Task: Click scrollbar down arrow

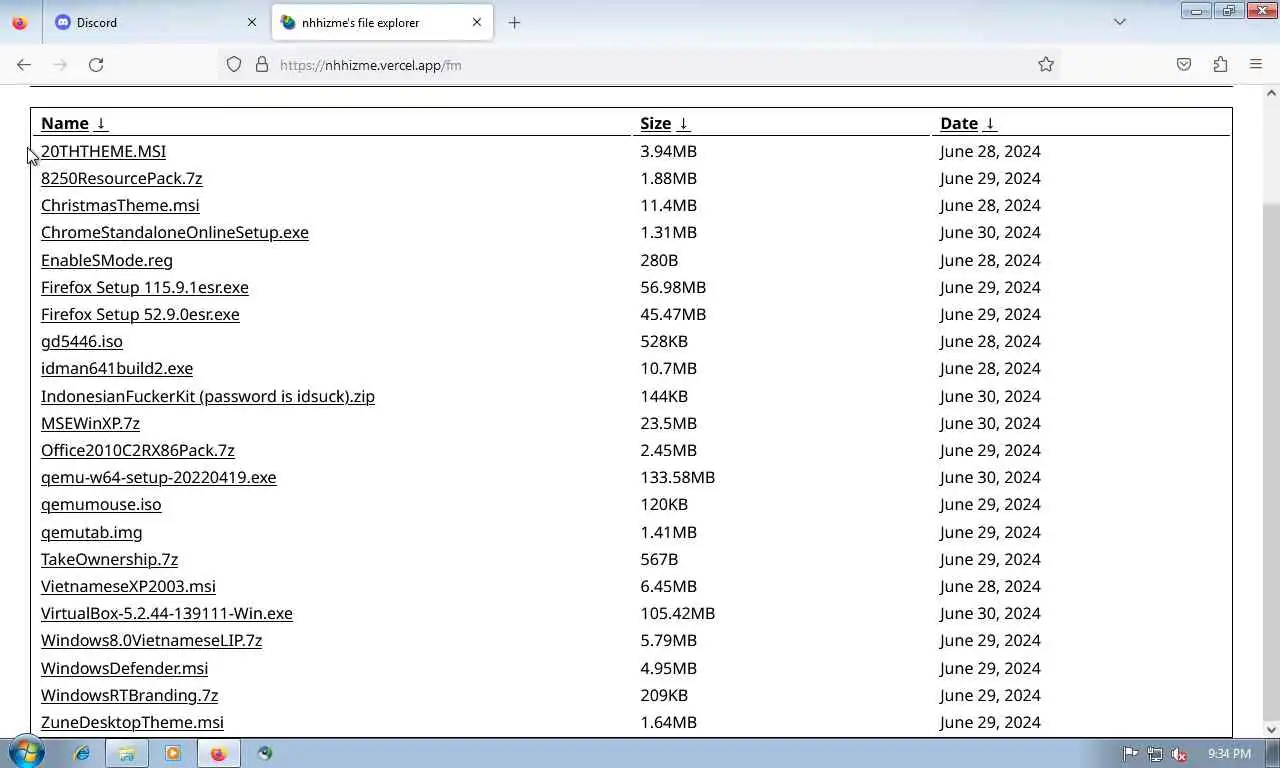Action: tap(1271, 730)
